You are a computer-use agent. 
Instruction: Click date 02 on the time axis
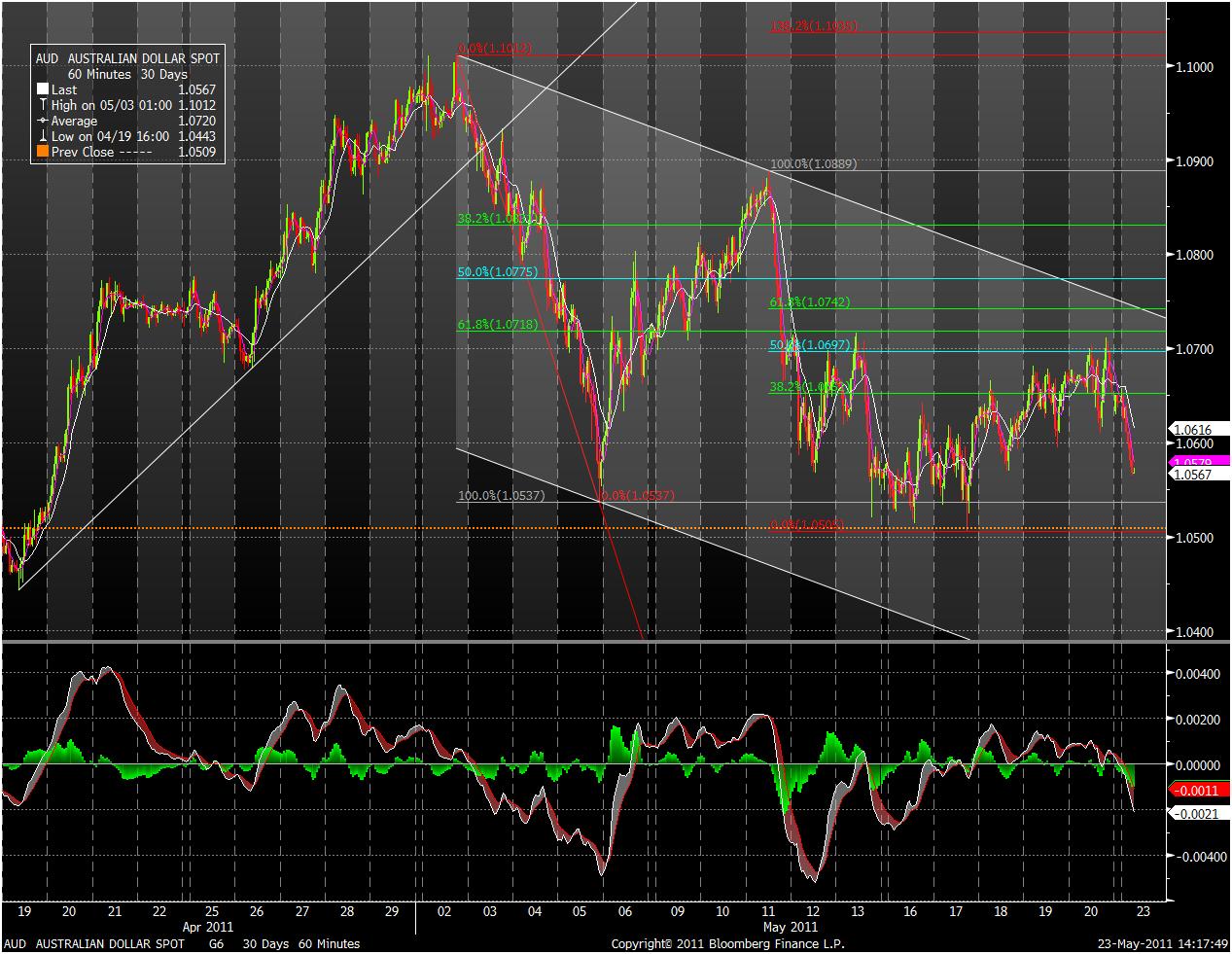coord(444,912)
